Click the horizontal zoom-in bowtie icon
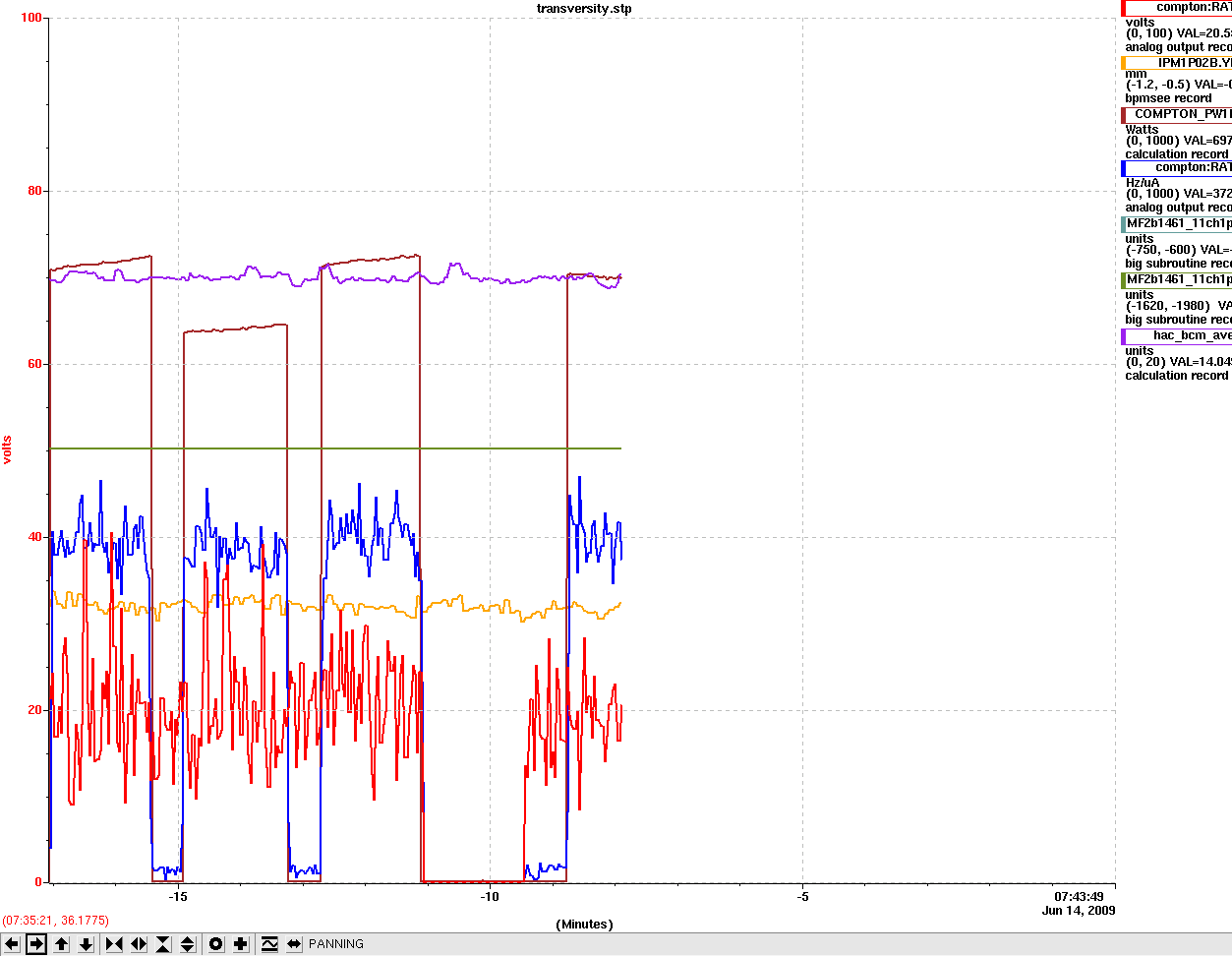Image resolution: width=1232 pixels, height=956 pixels. [x=114, y=944]
